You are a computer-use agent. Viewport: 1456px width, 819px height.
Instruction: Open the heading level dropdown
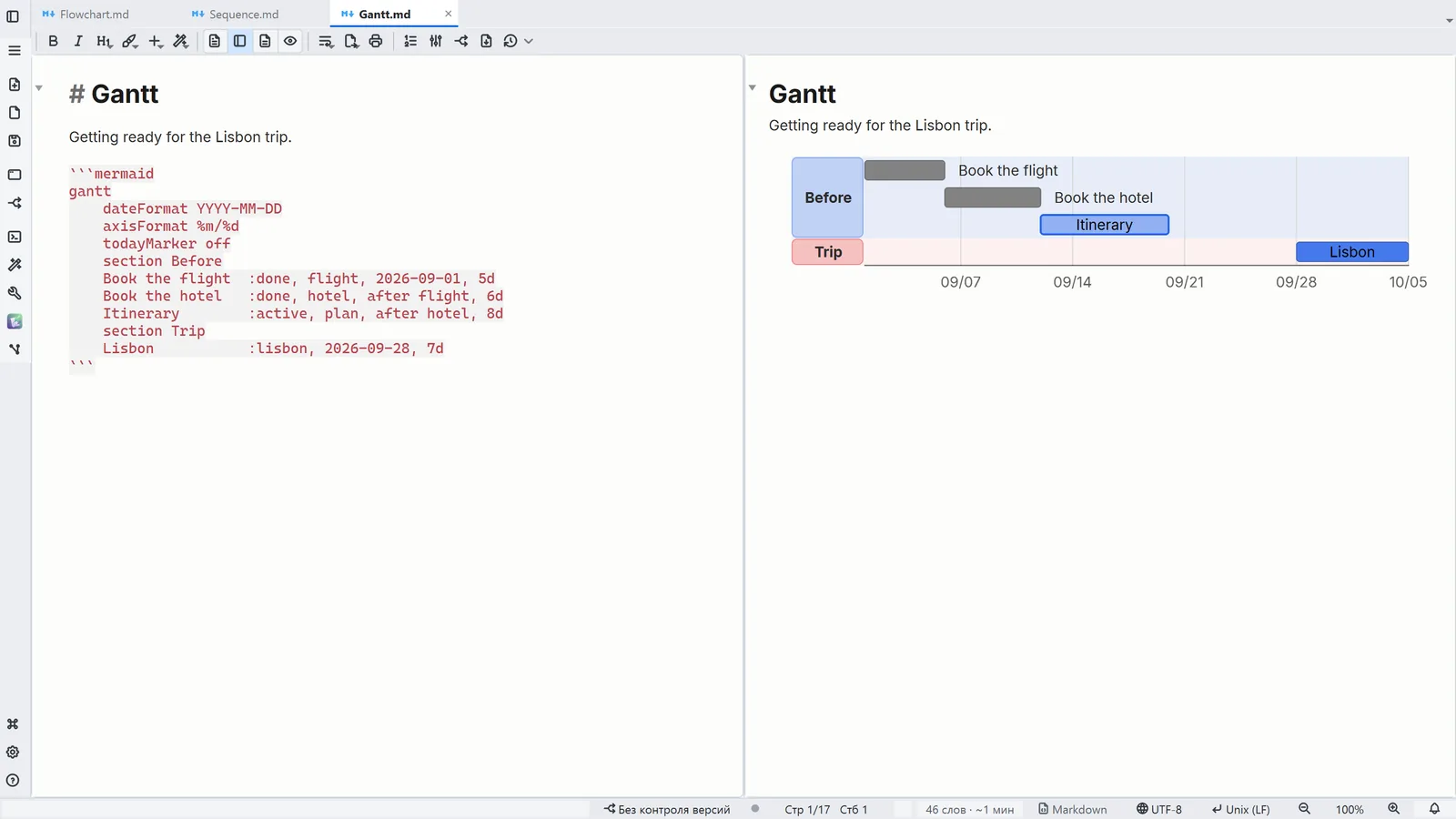tap(104, 41)
